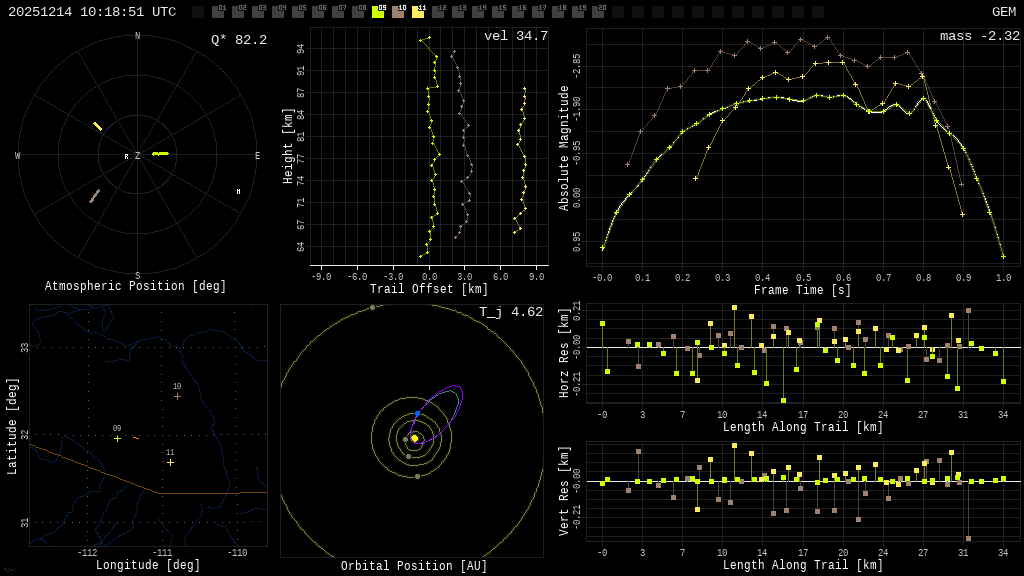Click the GEM shower label
Viewport: 1024px width, 576px height.
[1003, 12]
